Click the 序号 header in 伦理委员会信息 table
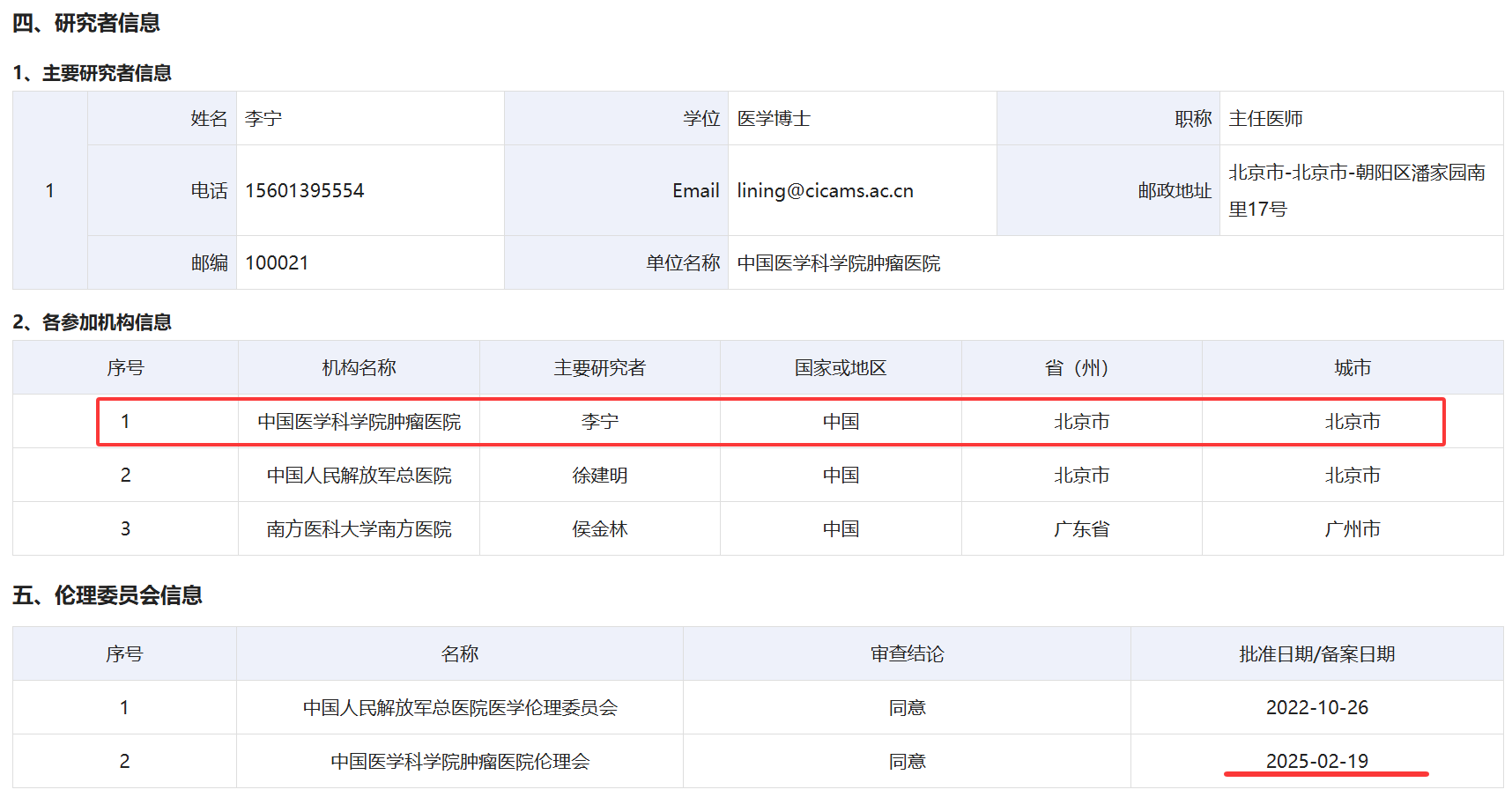 [x=124, y=653]
